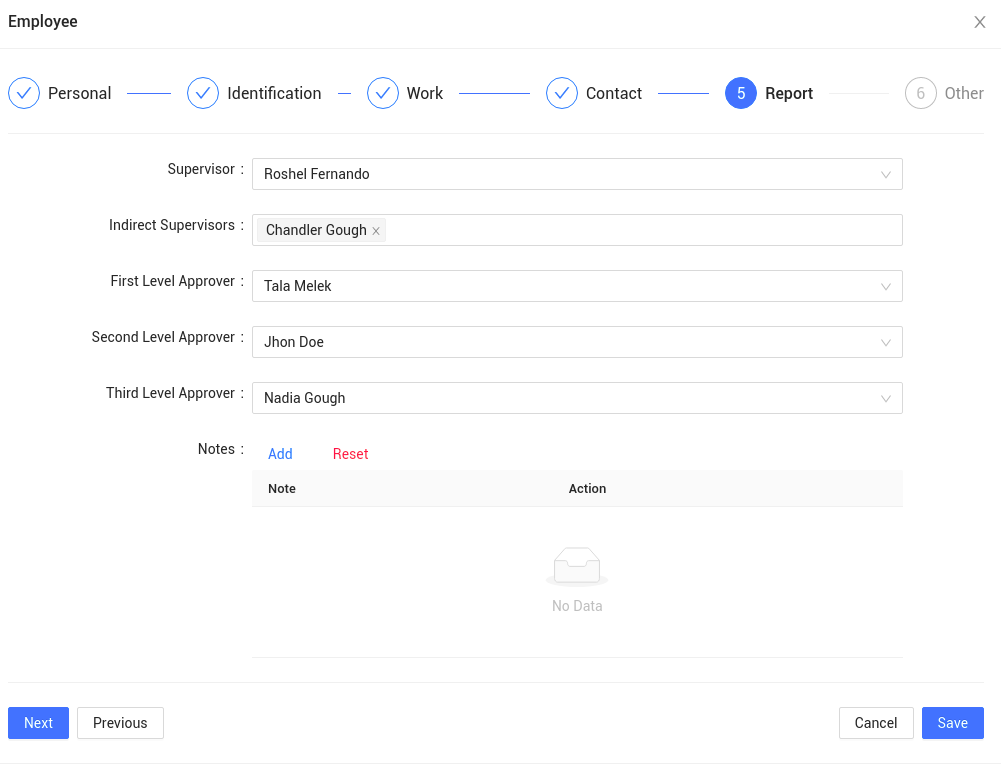The width and height of the screenshot is (1001, 768).
Task: Click the Personal step checkmark icon
Action: (x=24, y=93)
